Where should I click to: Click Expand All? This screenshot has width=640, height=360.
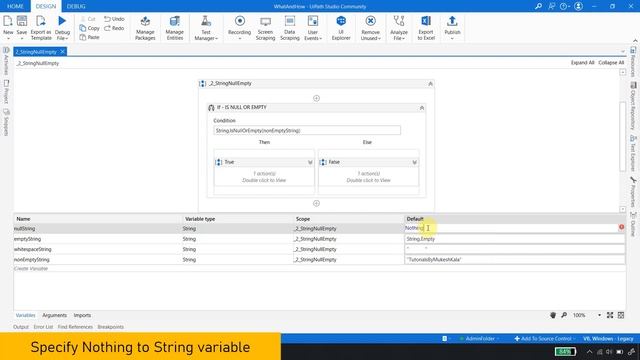pyautogui.click(x=582, y=62)
